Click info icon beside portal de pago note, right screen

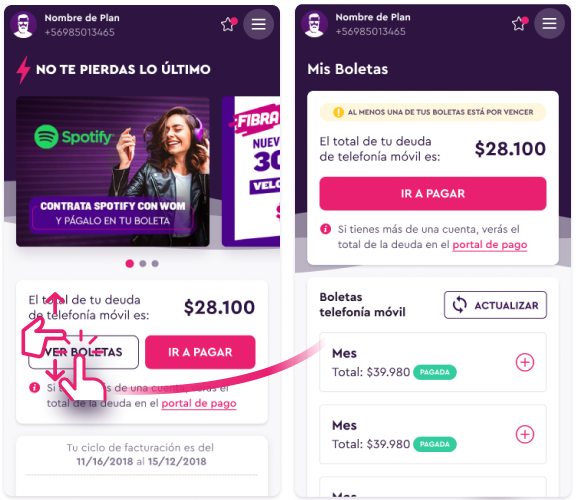coord(325,229)
